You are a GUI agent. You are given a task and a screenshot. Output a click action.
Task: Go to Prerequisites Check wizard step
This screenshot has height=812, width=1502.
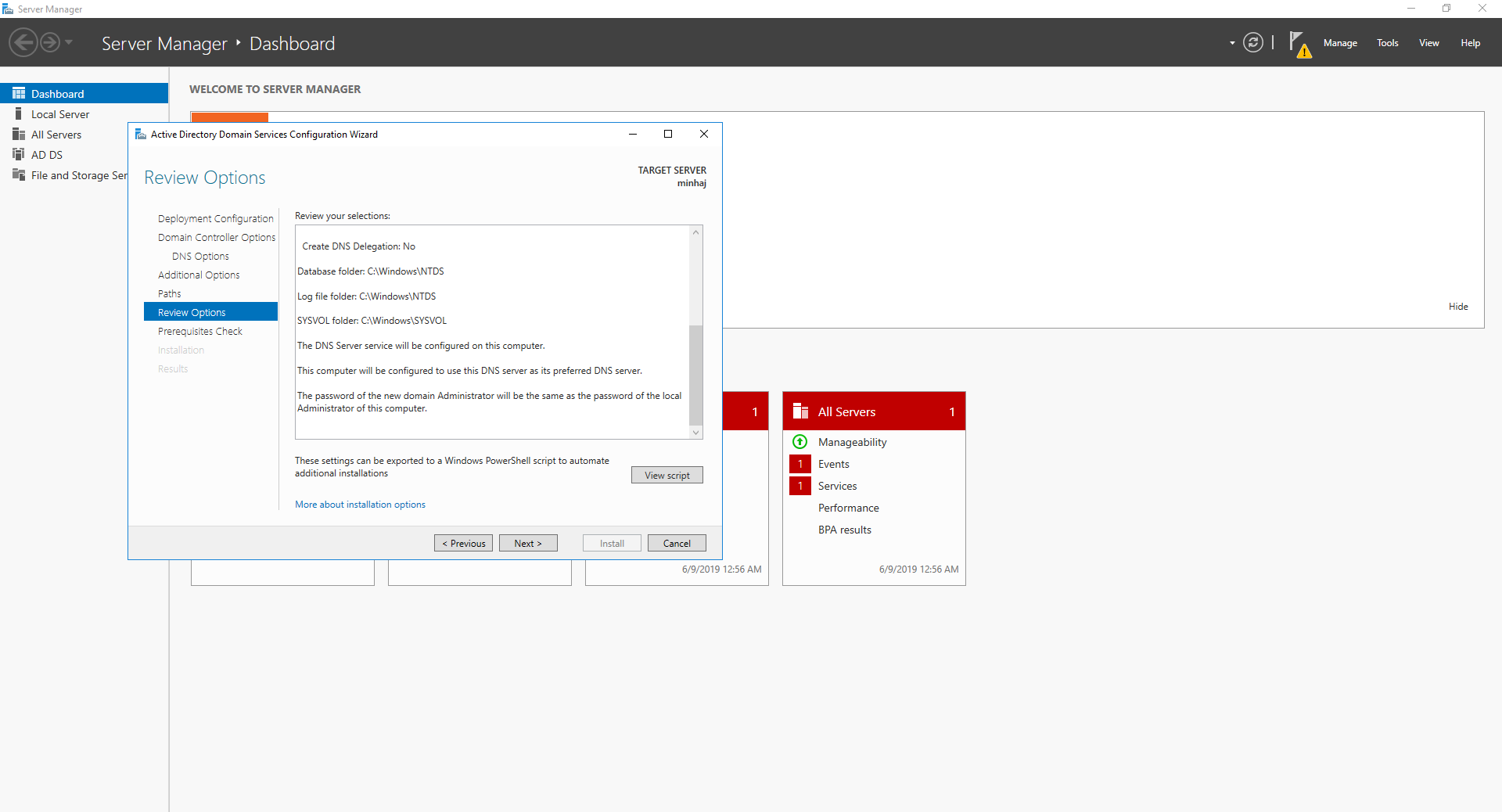pos(199,332)
